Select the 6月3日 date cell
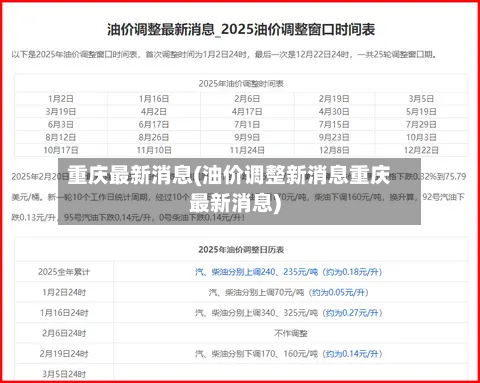Image resolution: width=480 pixels, height=383 pixels. pyautogui.click(x=61, y=124)
